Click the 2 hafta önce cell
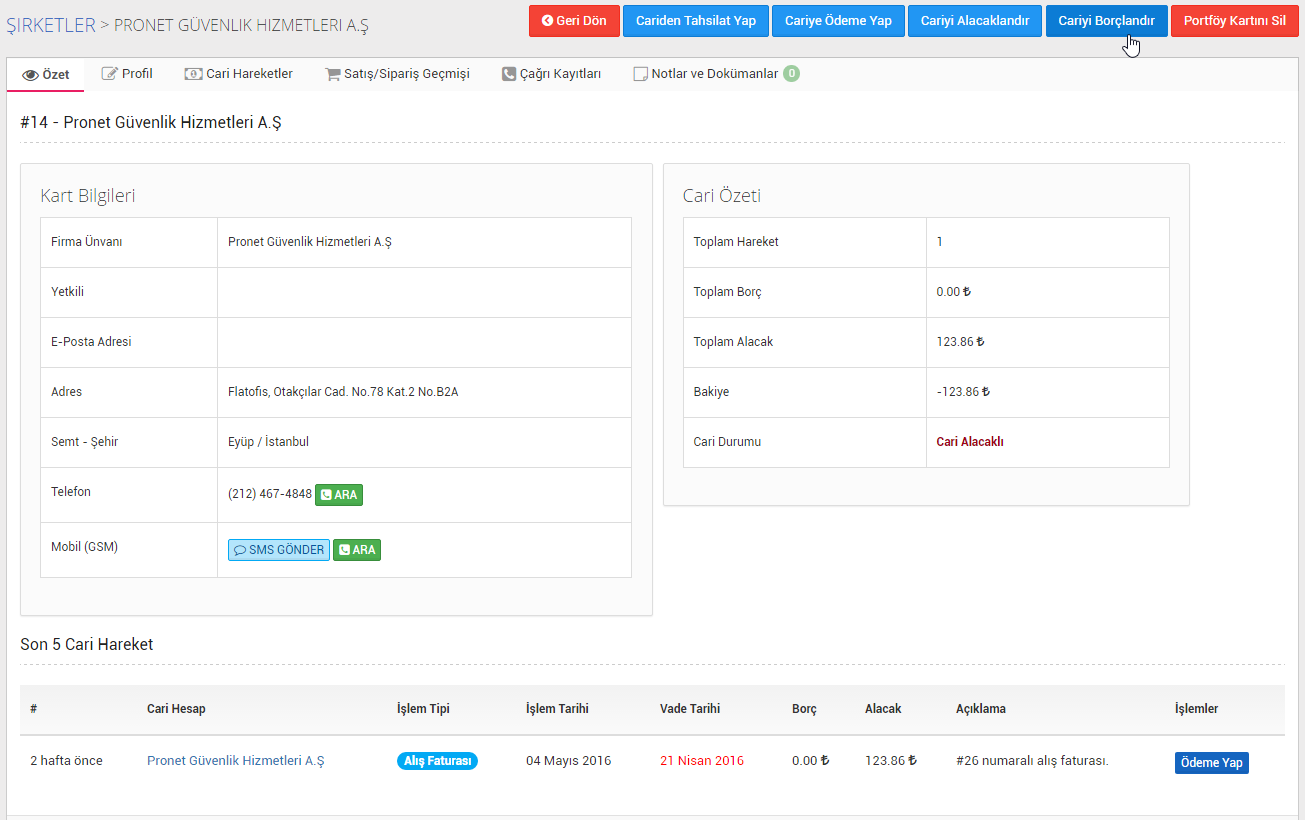The width and height of the screenshot is (1305, 820). click(66, 761)
